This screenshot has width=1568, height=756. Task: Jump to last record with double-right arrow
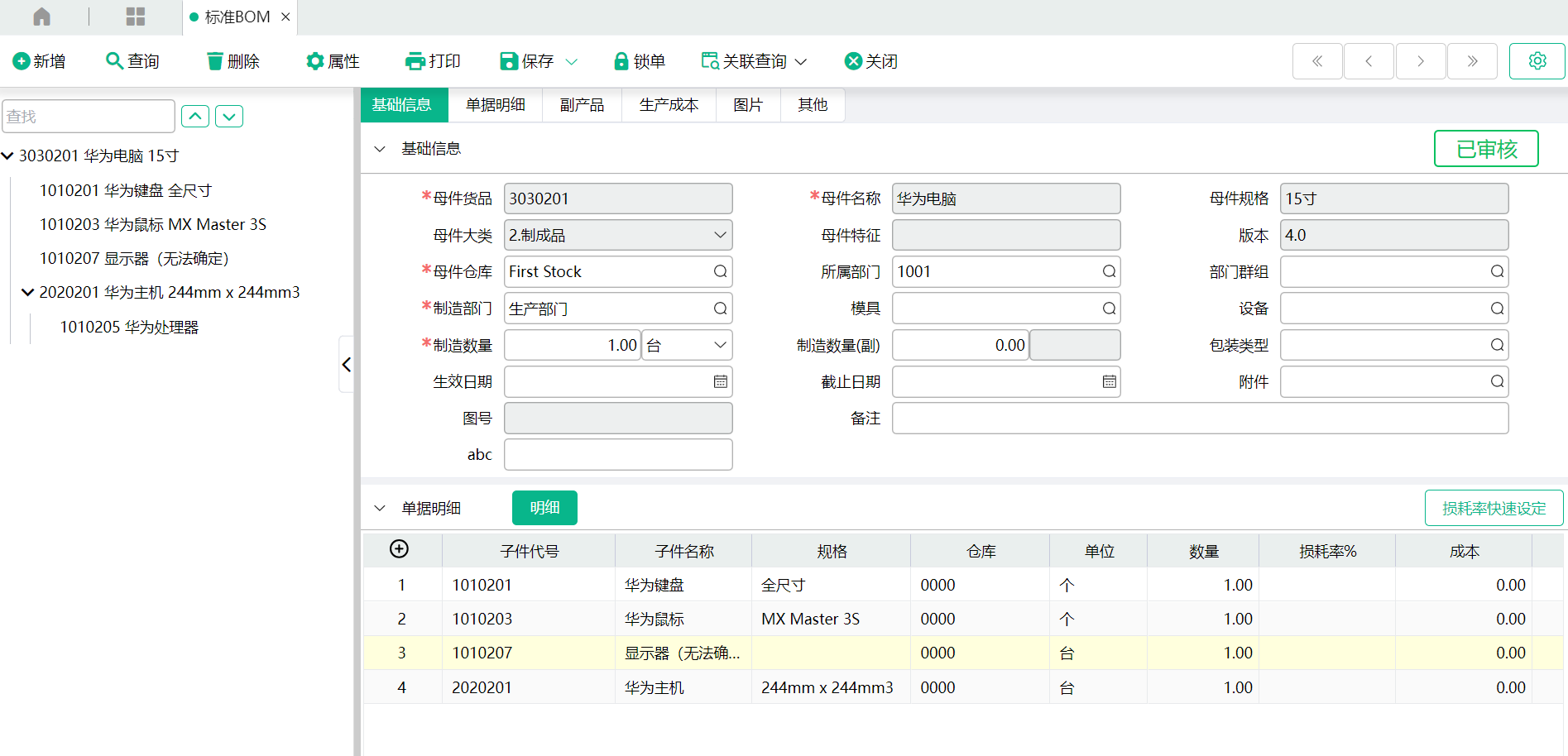(1472, 61)
